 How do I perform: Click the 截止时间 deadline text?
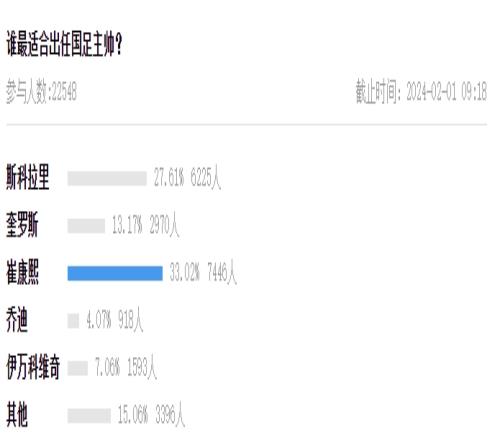422,91
